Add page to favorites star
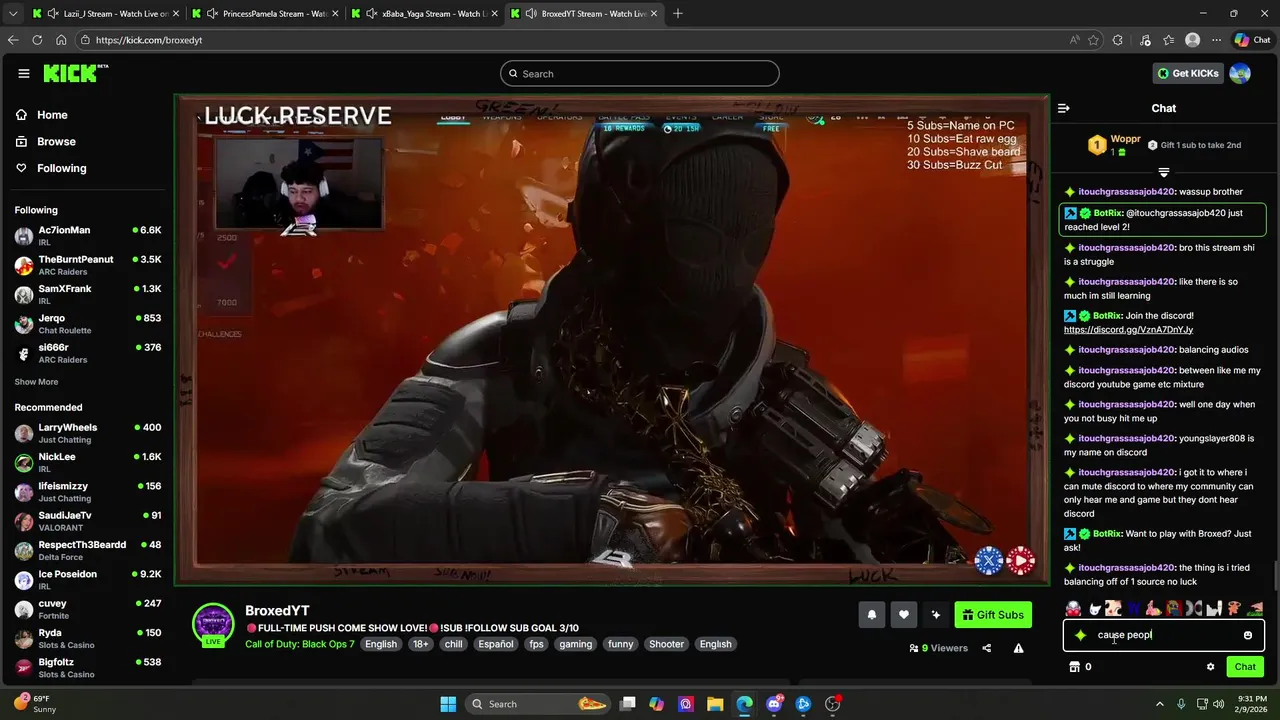Screen dimensions: 1280x720 point(1094,40)
